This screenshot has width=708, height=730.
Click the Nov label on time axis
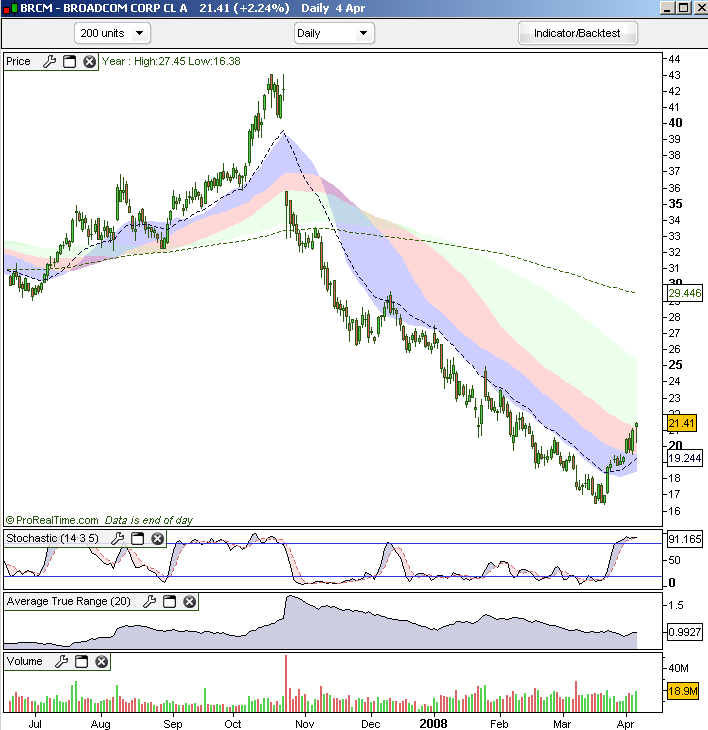(304, 724)
